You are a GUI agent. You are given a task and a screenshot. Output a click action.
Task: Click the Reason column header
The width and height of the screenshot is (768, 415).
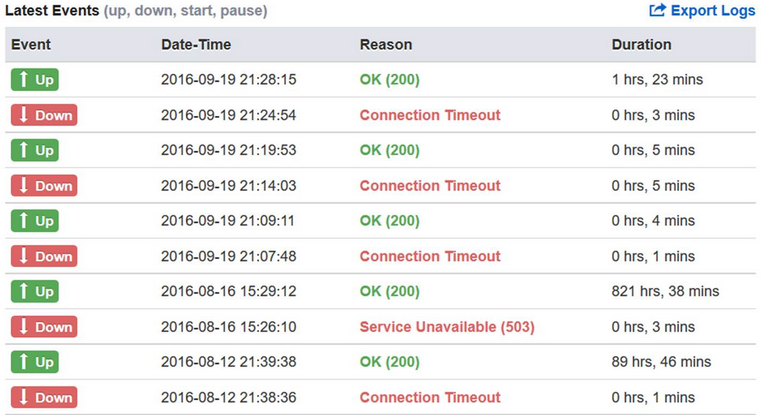click(386, 45)
